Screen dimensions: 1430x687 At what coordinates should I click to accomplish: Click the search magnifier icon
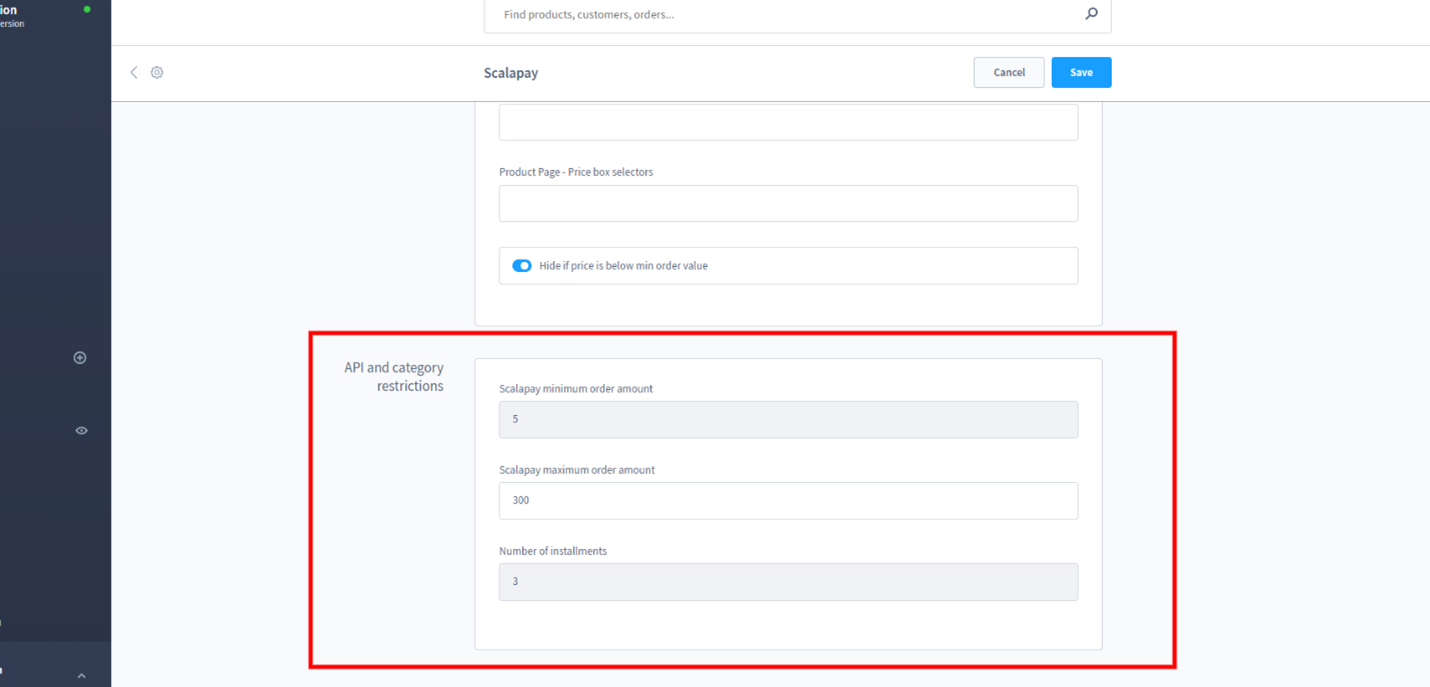pyautogui.click(x=1091, y=14)
